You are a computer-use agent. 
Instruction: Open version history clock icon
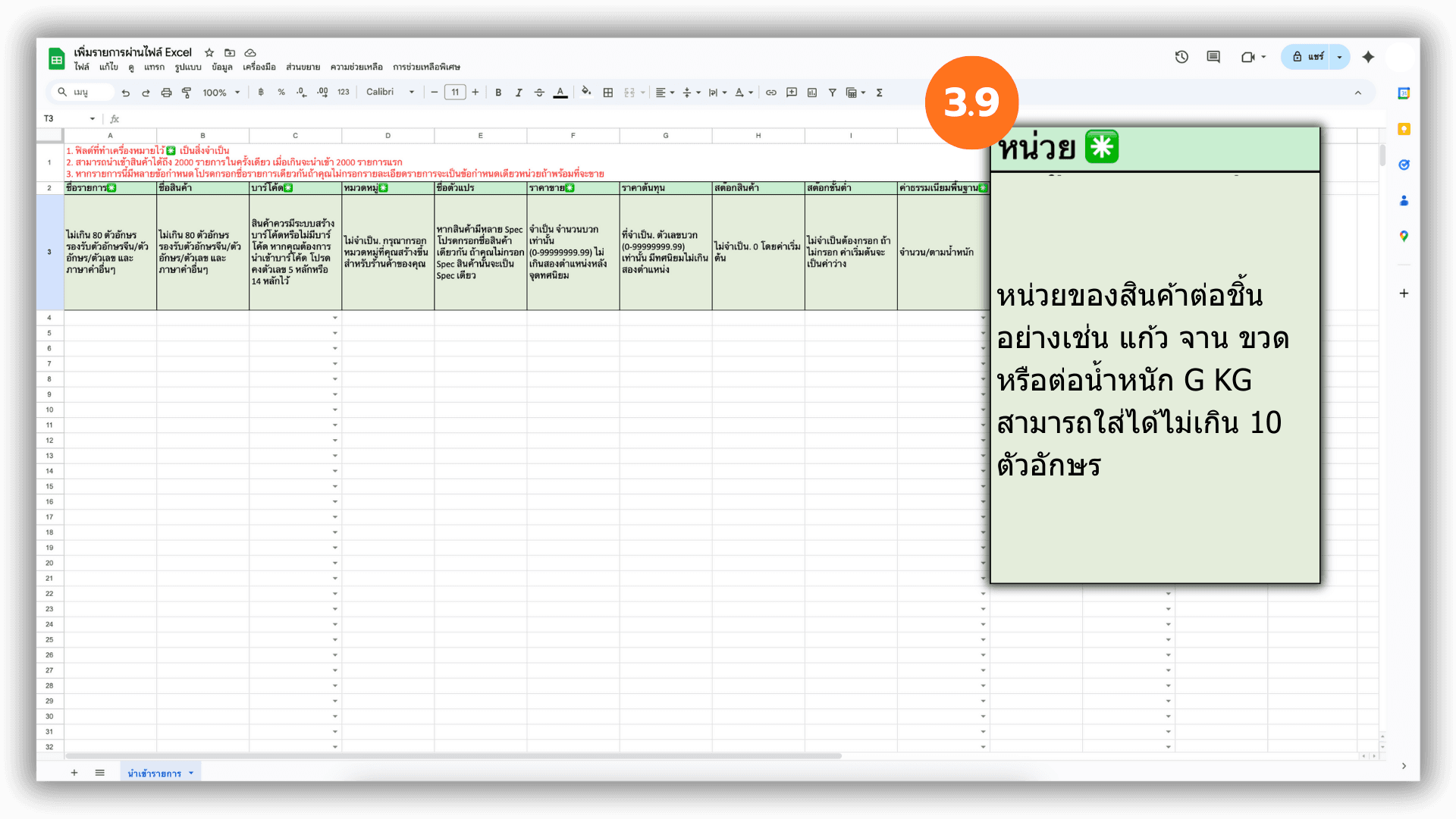click(1181, 57)
